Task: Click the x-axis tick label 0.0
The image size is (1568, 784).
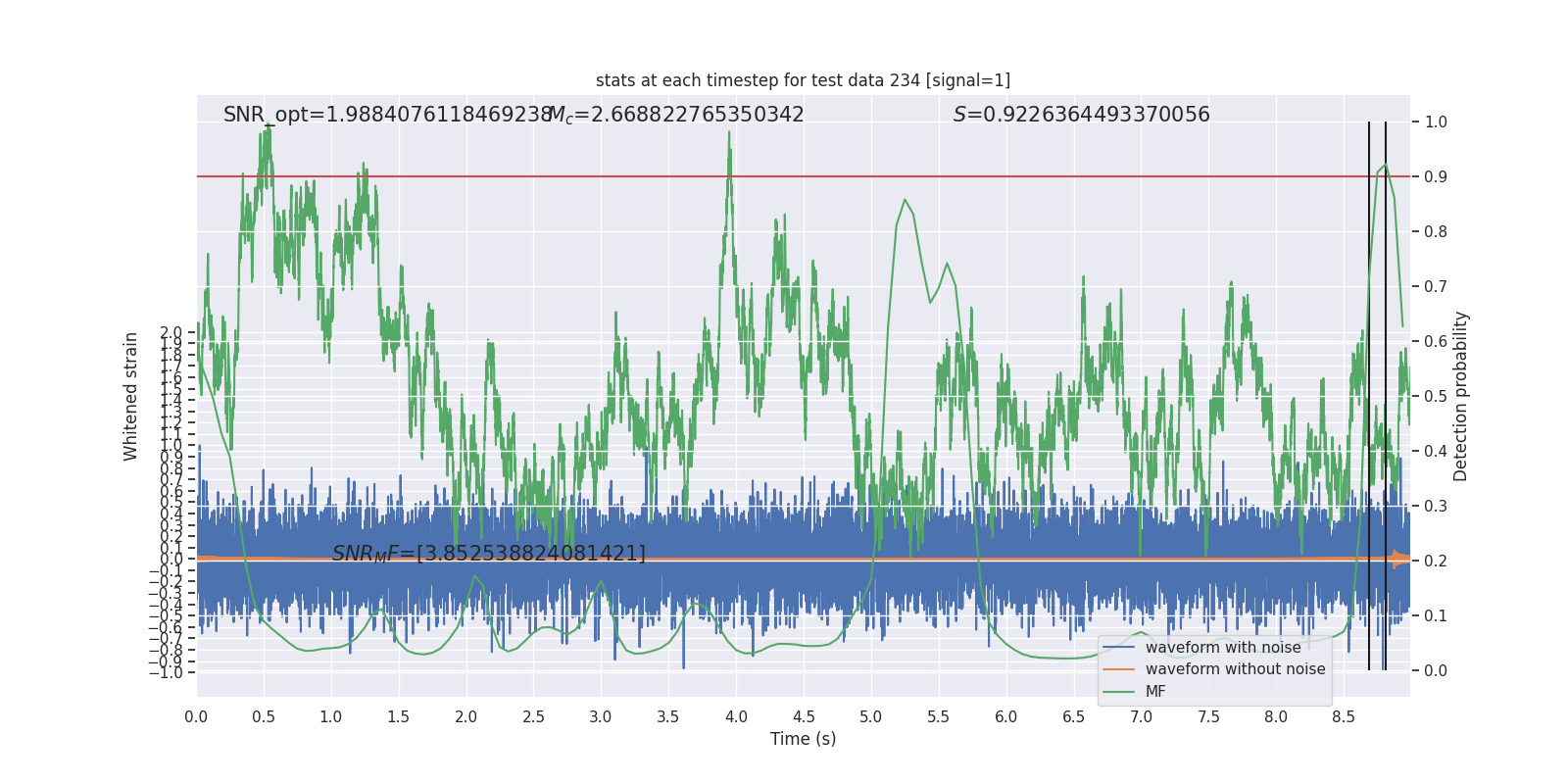Action: coord(196,716)
